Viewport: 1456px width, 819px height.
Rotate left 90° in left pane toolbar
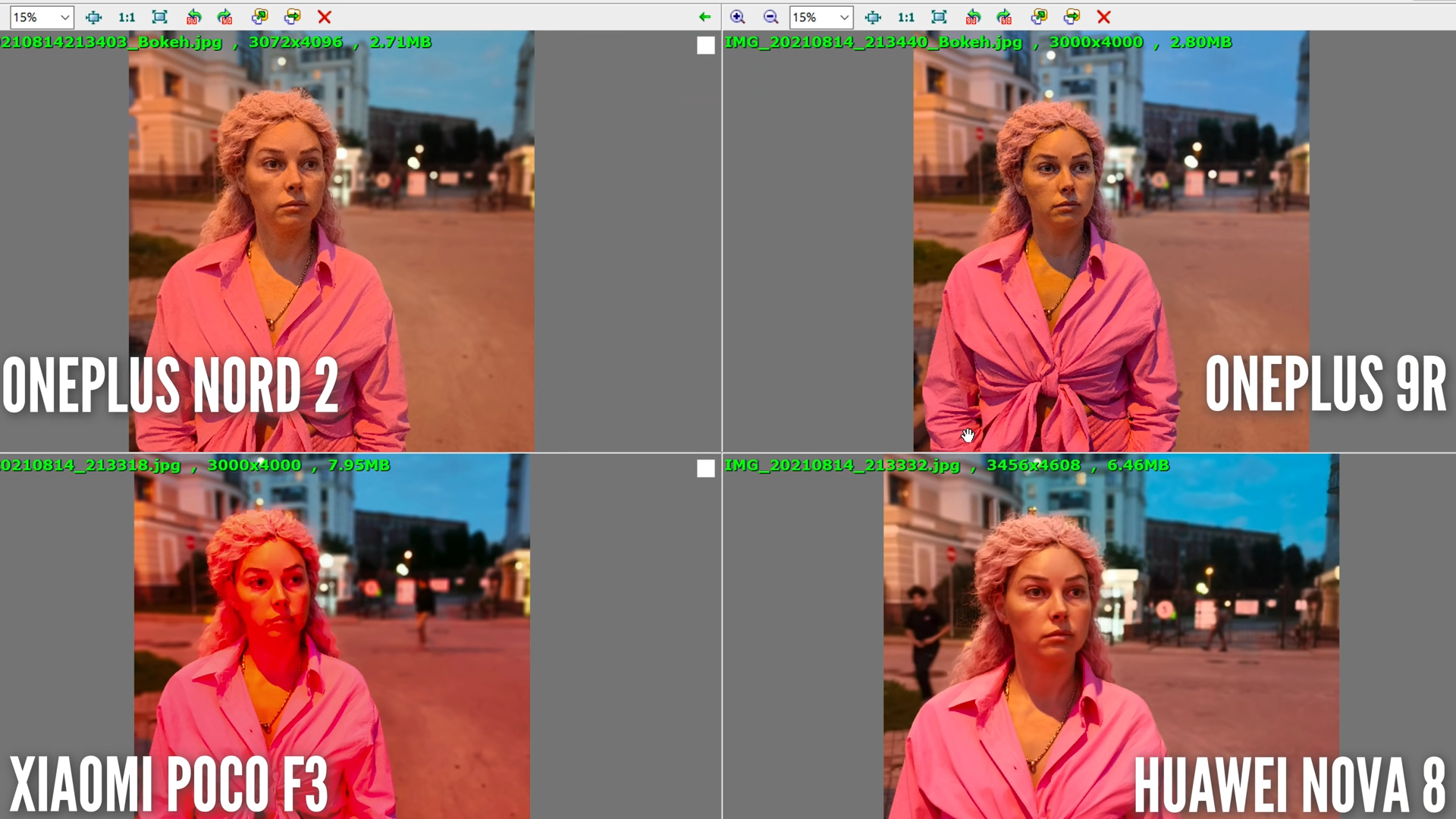tap(193, 17)
